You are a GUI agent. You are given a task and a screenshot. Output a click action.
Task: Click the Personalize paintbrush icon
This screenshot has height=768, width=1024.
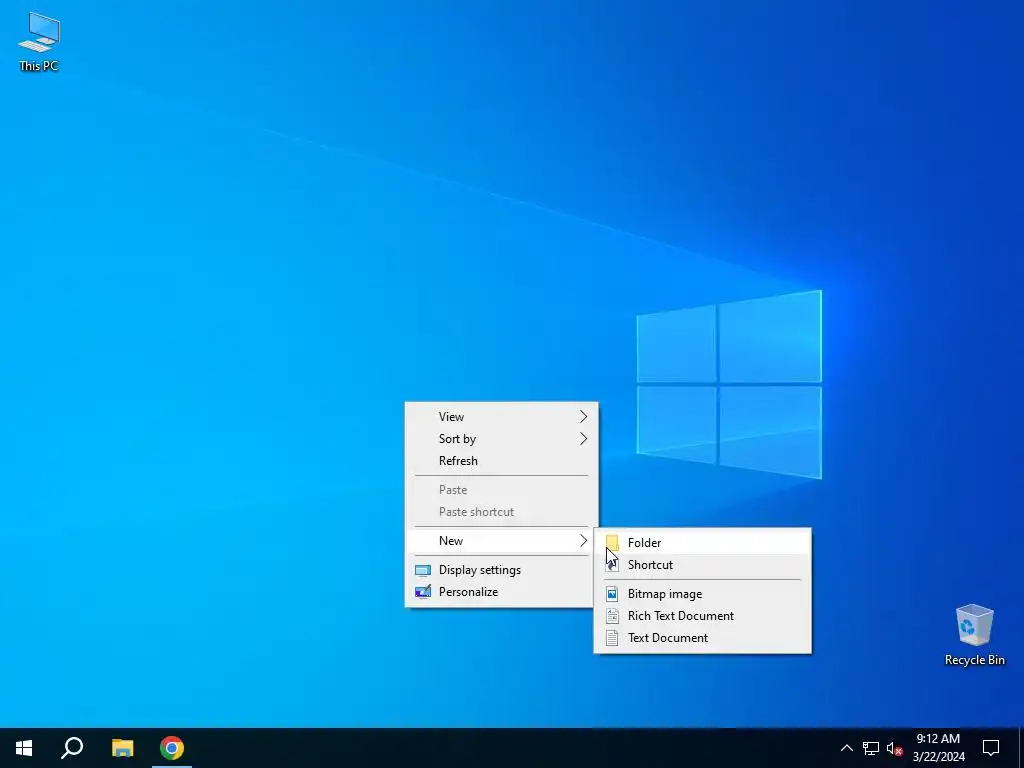point(423,592)
